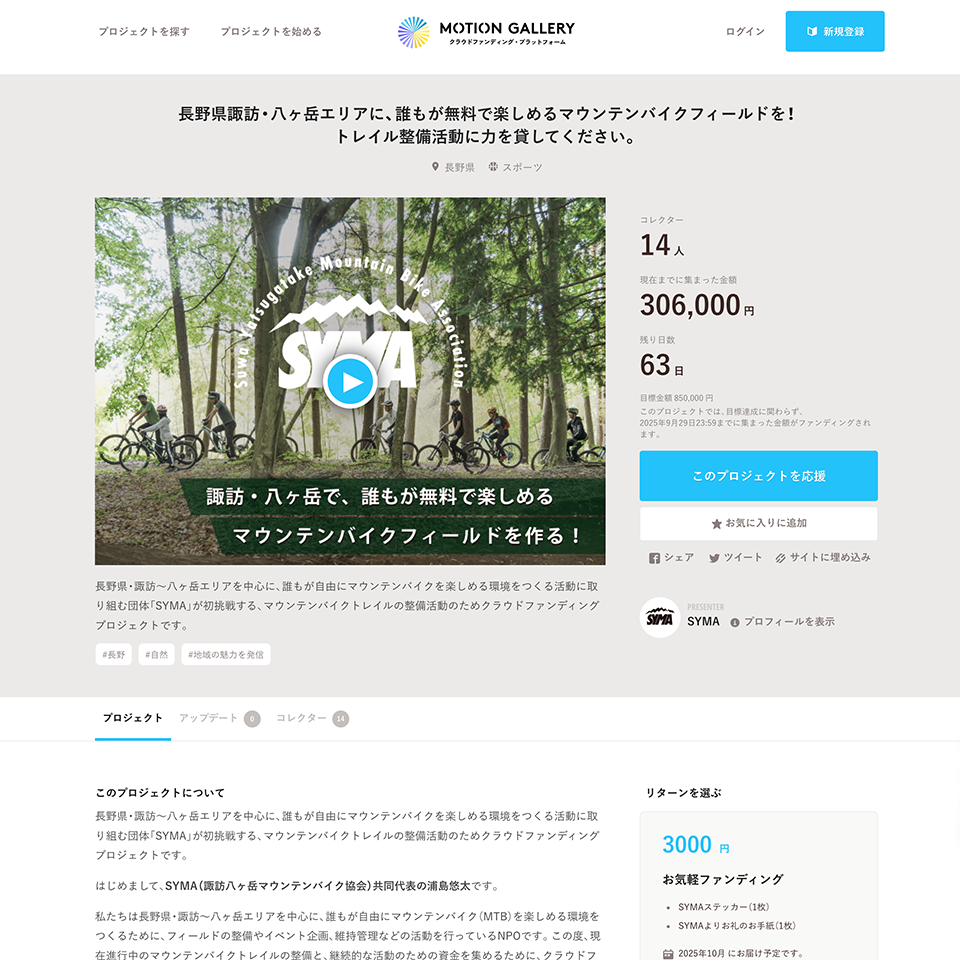Click the Motion Gallery logo
This screenshot has height=960, width=960.
pyautogui.click(x=486, y=32)
